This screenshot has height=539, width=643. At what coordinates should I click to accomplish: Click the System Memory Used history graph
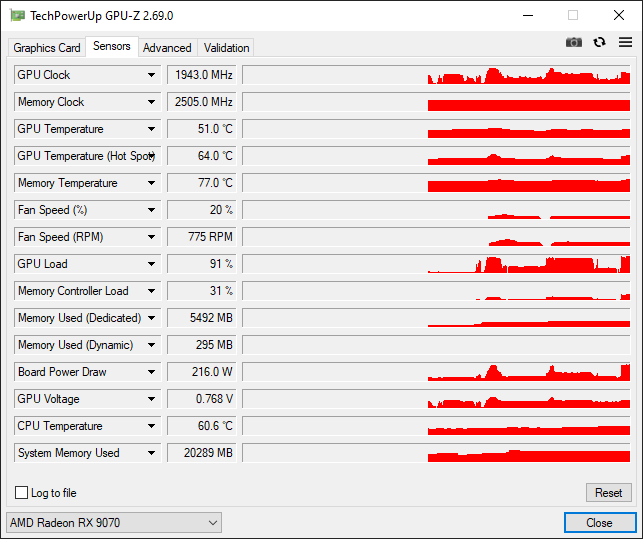tap(436, 453)
